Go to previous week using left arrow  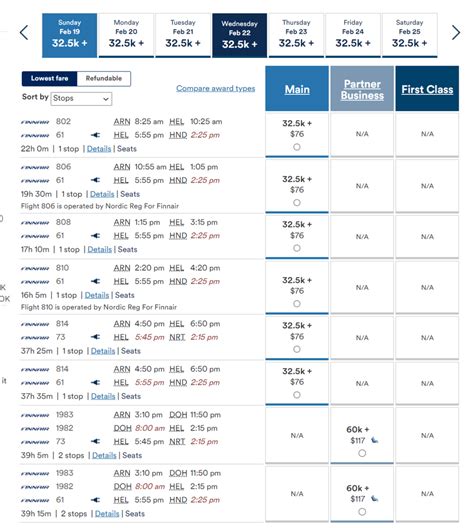pyautogui.click(x=24, y=33)
